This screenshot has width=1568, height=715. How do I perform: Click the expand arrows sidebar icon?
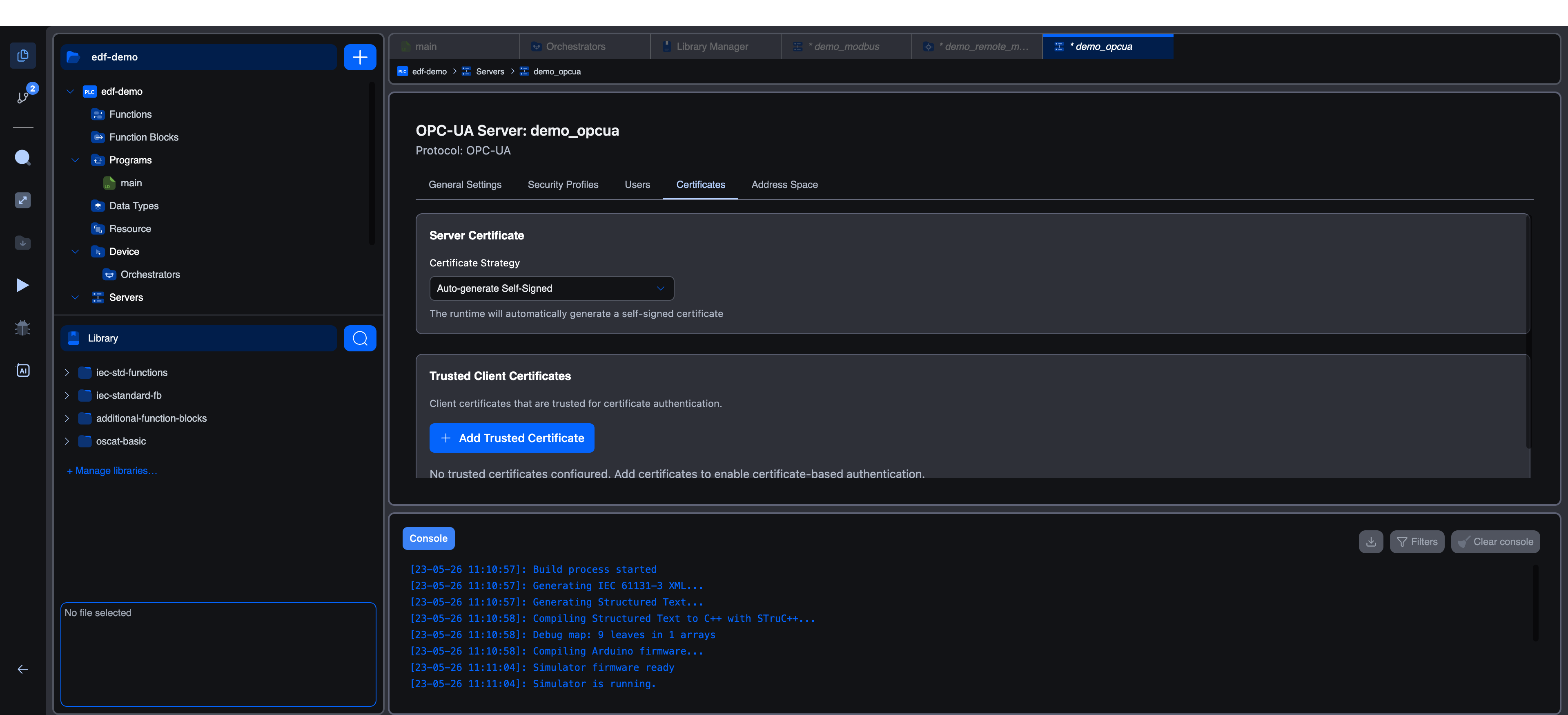(x=22, y=200)
